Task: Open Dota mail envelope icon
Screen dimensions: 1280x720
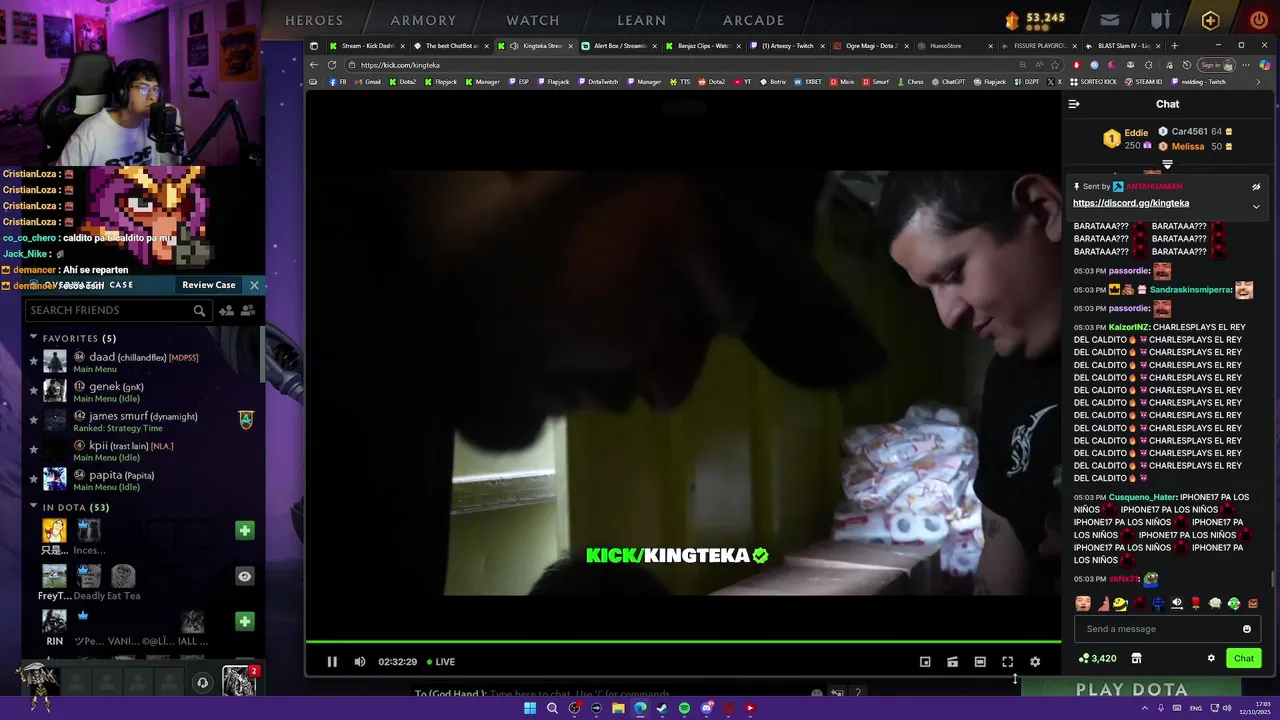Action: pyautogui.click(x=1110, y=20)
